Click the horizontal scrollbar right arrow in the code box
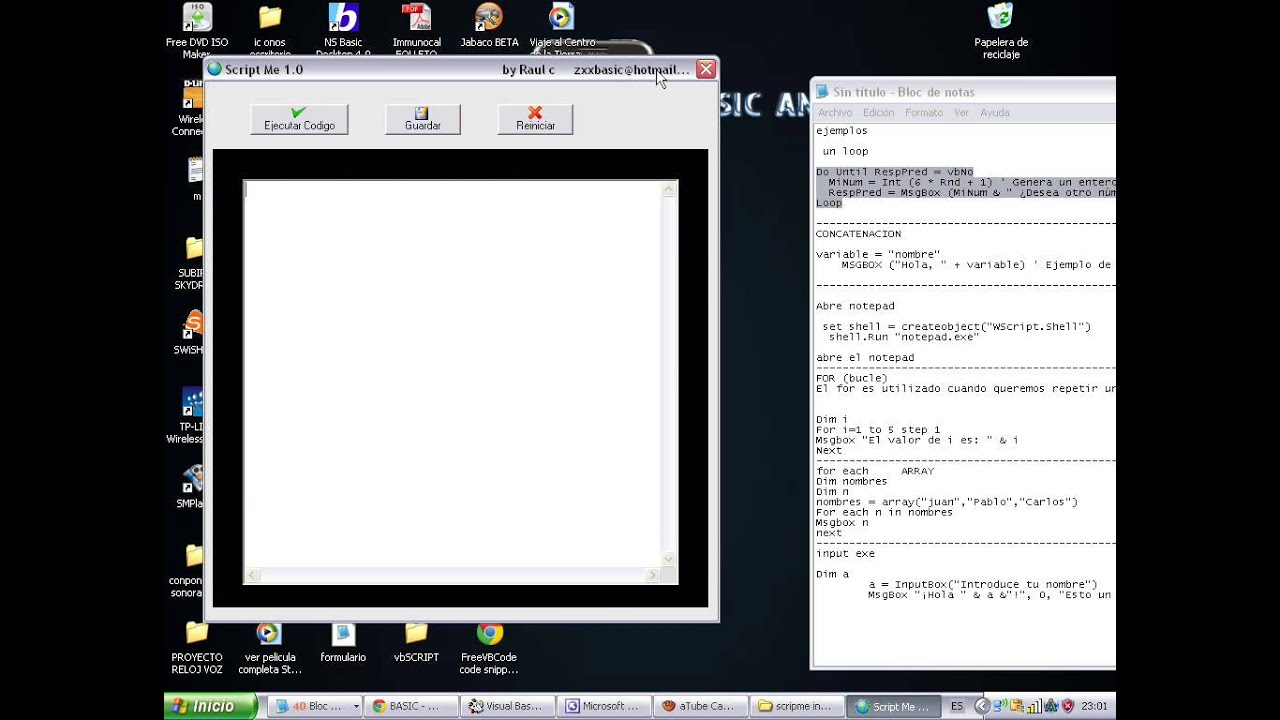 coord(652,575)
